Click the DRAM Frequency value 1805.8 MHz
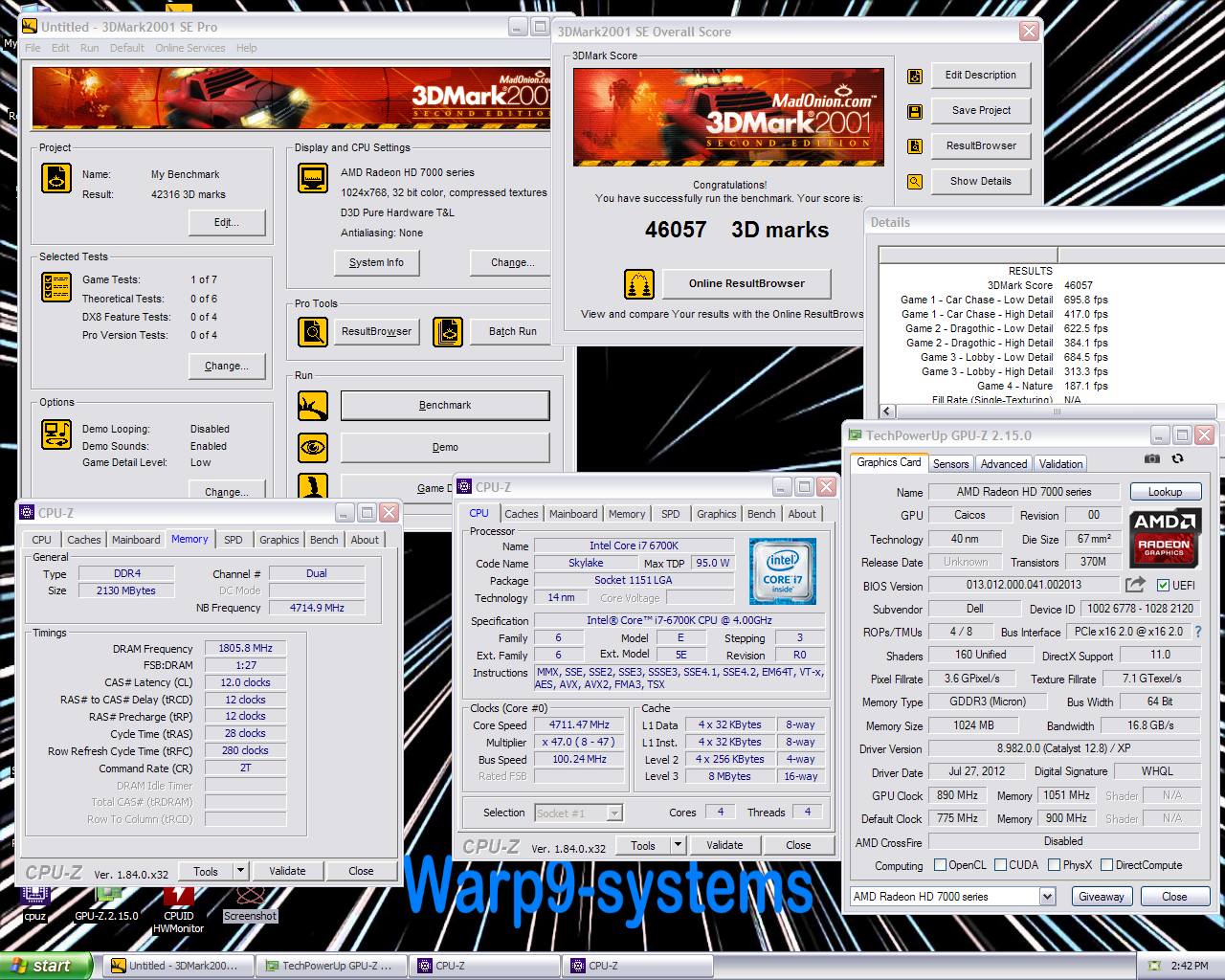Viewport: 1225px width, 980px height. [245, 648]
